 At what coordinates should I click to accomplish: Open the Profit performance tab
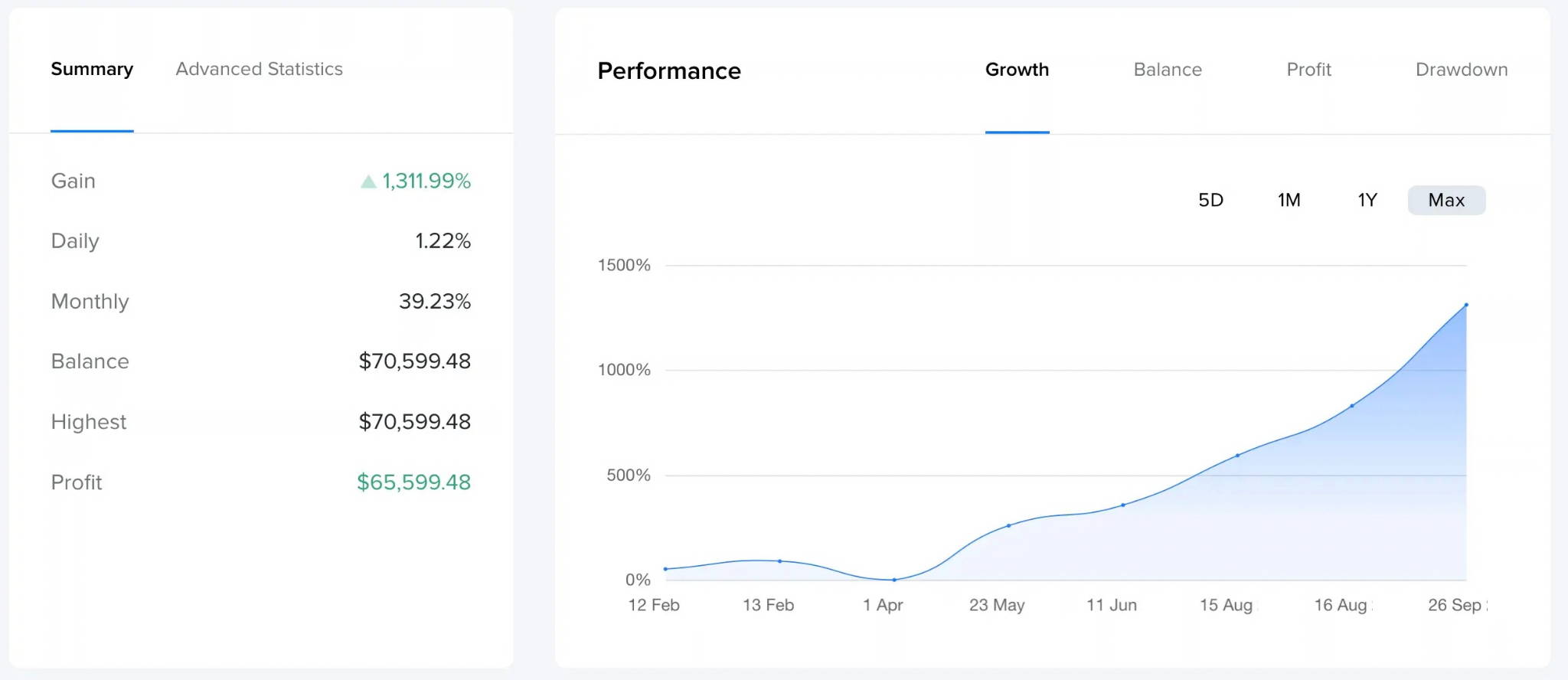coord(1308,70)
